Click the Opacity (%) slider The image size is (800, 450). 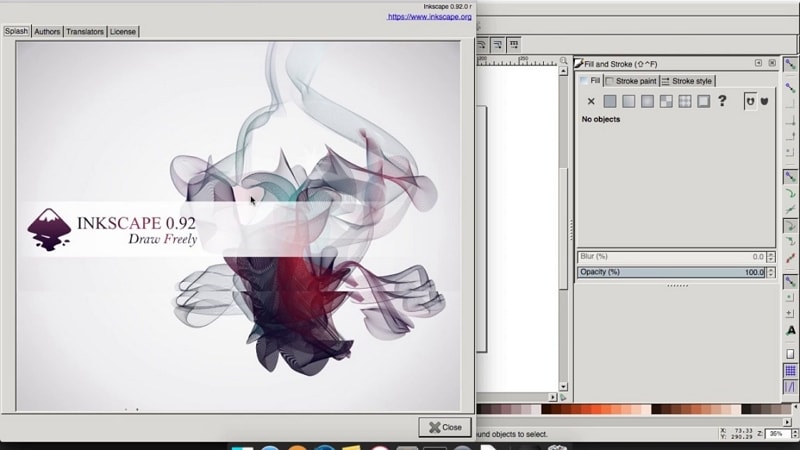(x=672, y=272)
